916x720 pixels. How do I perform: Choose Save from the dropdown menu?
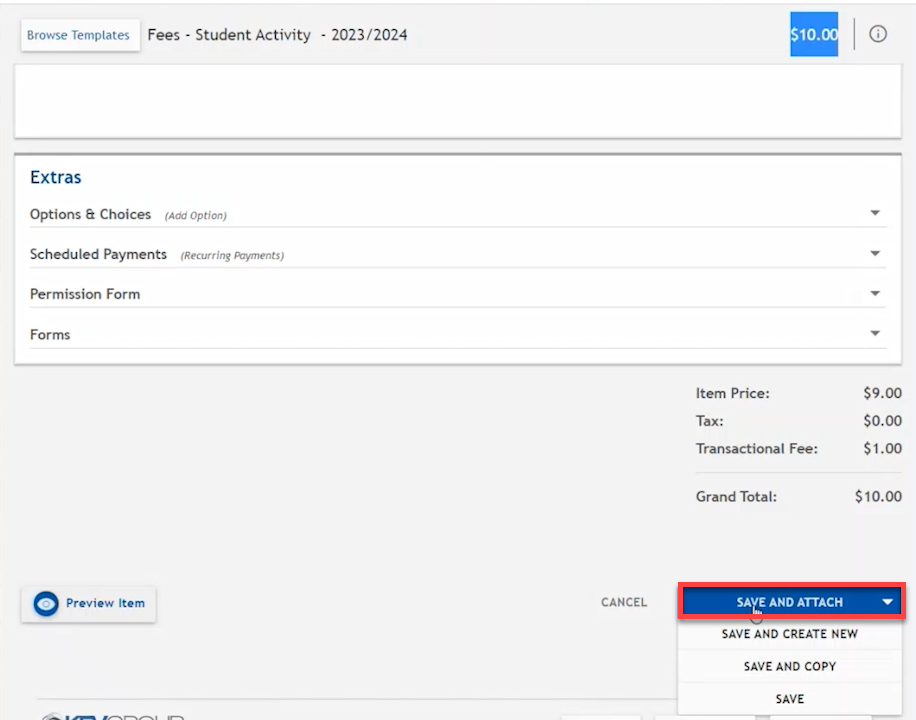tap(789, 699)
